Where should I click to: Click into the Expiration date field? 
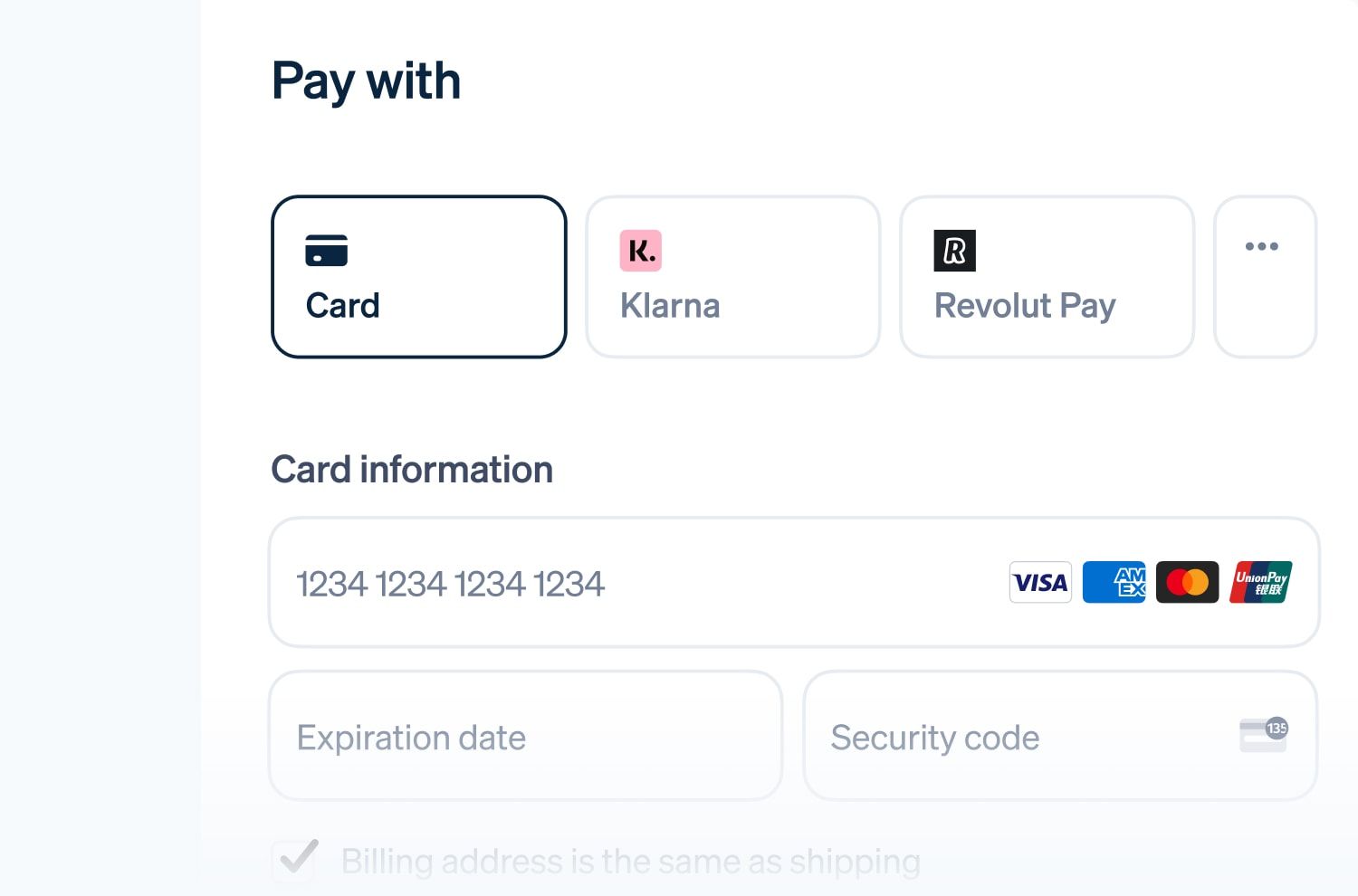pos(525,738)
